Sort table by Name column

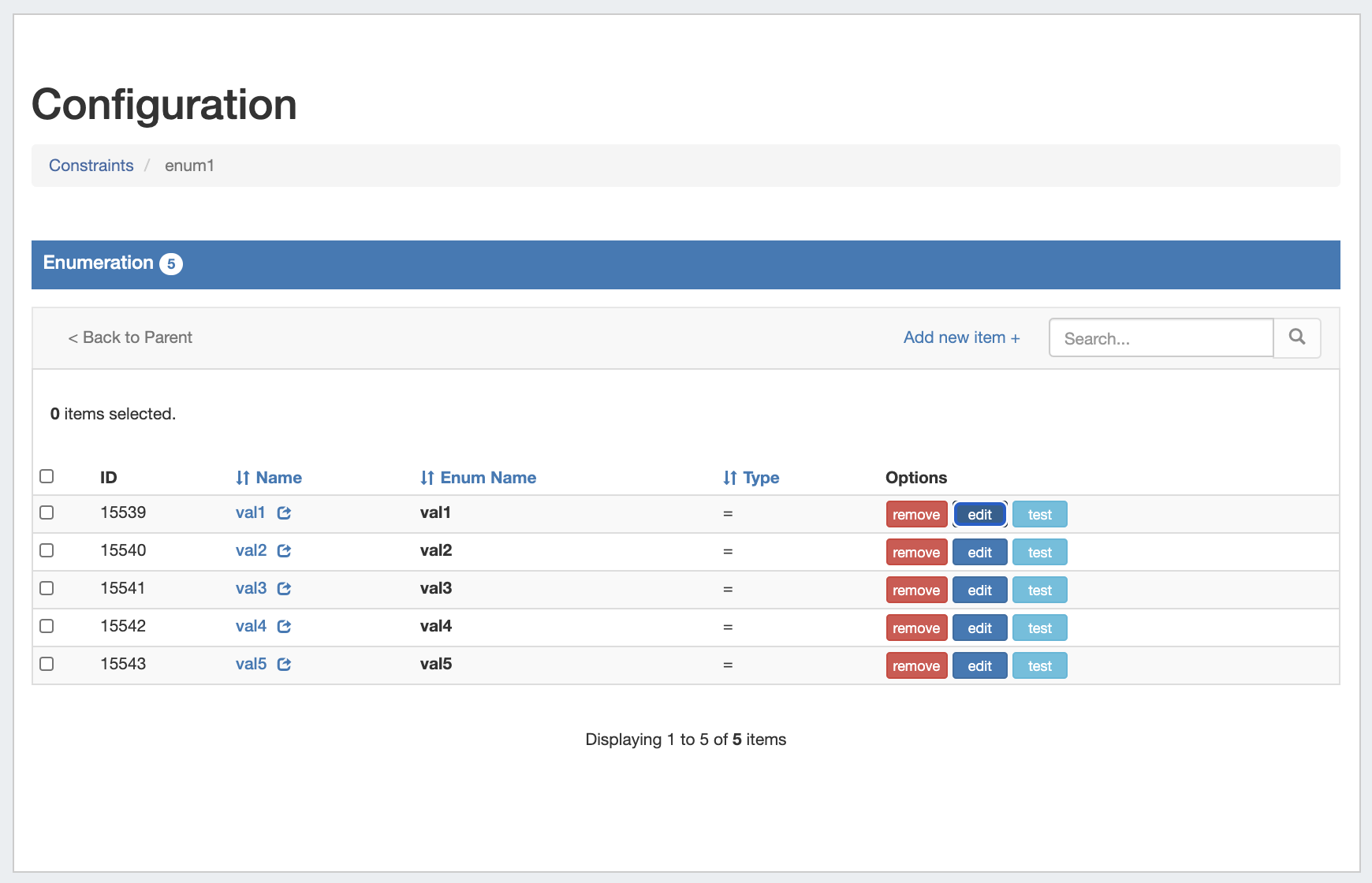pos(269,478)
